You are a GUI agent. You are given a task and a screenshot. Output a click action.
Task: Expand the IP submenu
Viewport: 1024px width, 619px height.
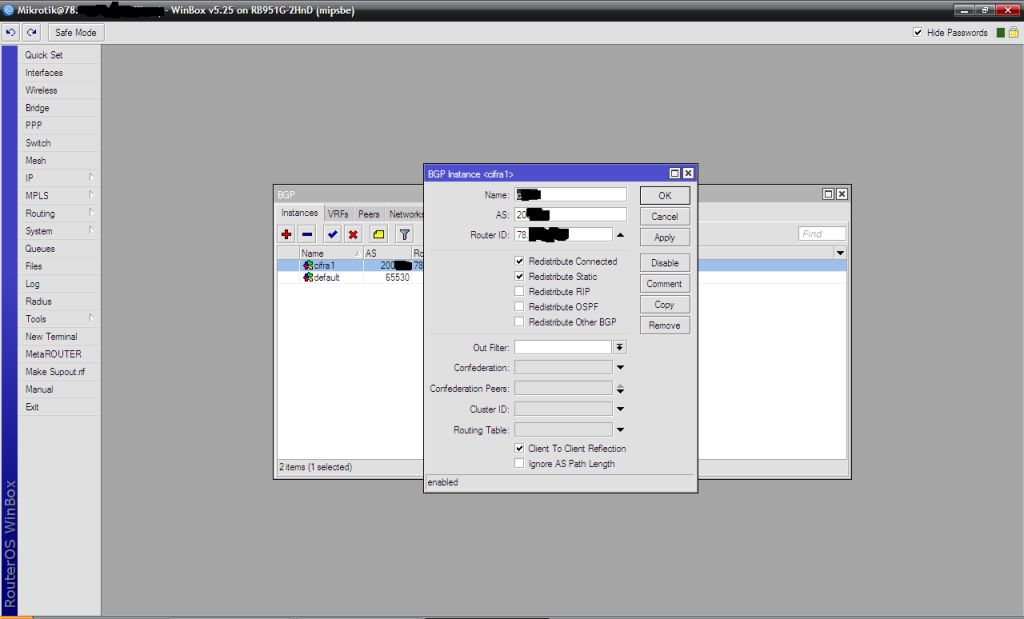pos(91,177)
